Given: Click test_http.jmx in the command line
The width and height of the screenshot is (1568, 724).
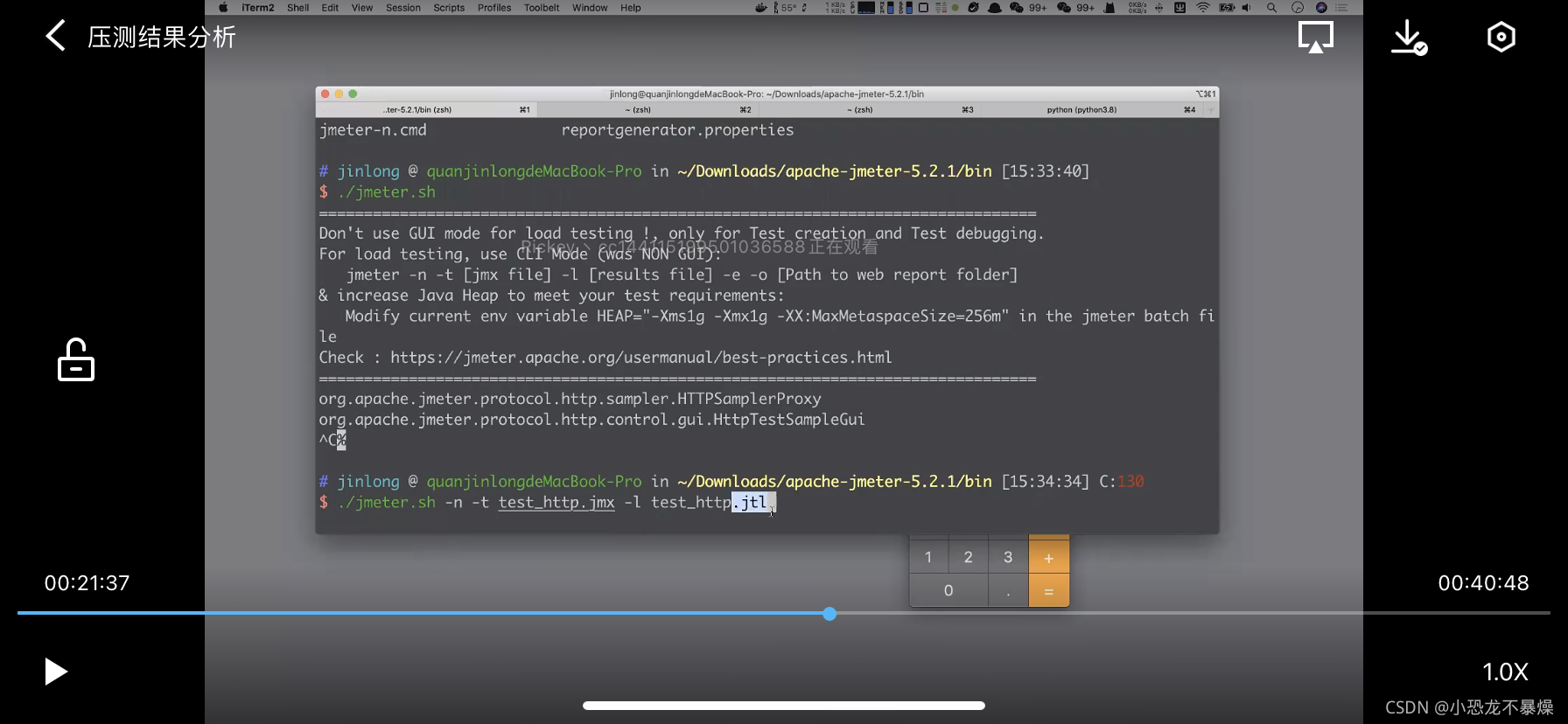Looking at the screenshot, I should [556, 502].
